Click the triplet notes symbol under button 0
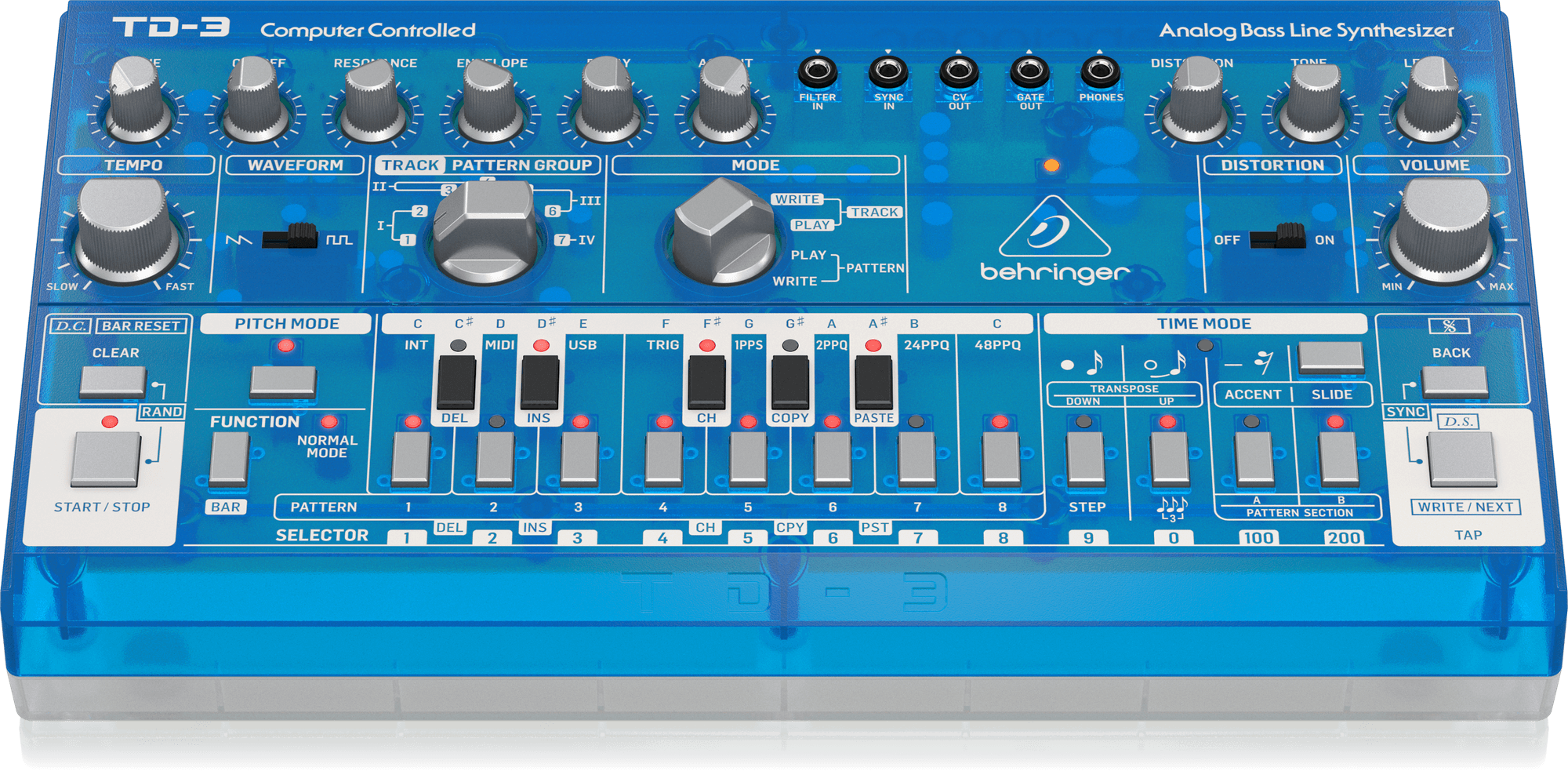1568x771 pixels. (1172, 508)
